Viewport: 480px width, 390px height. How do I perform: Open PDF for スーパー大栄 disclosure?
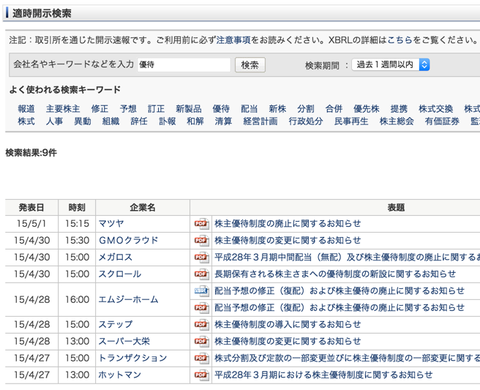coord(202,341)
